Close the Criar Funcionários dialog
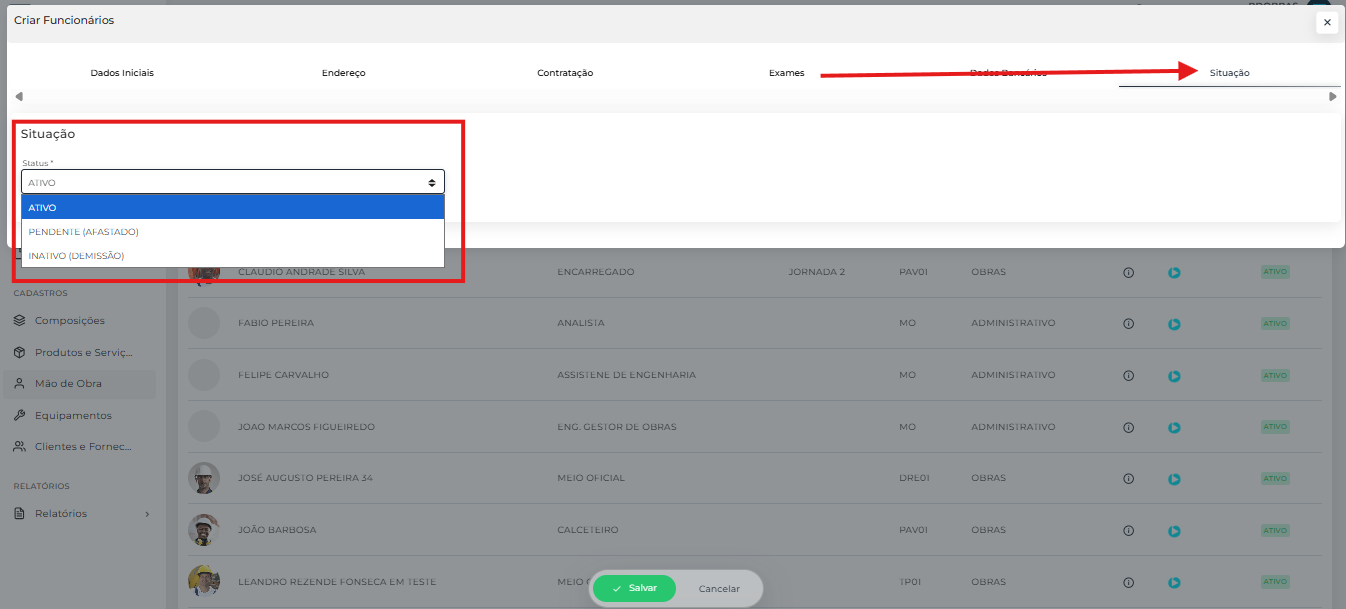 click(x=1327, y=22)
